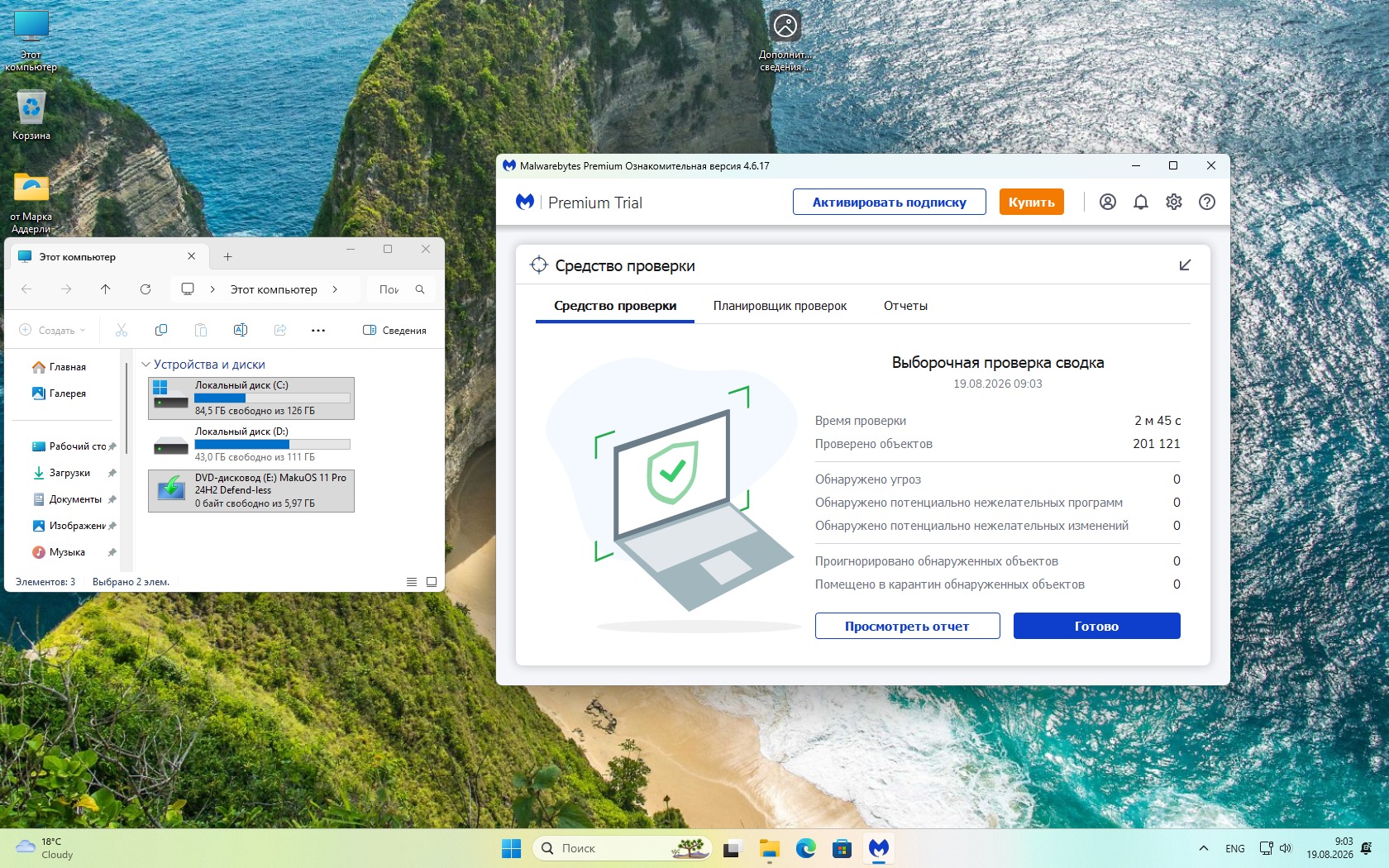
Task: Open Malwarebytes notifications bell
Action: click(1141, 202)
